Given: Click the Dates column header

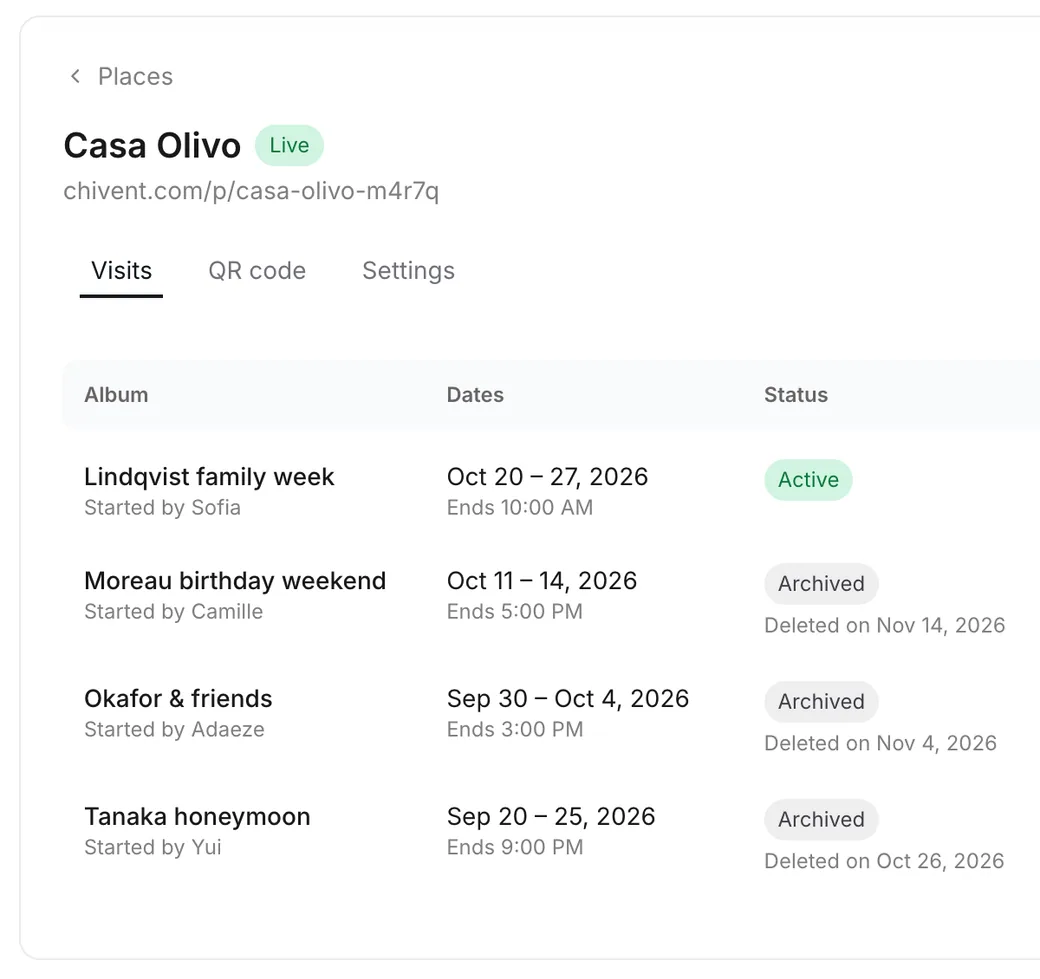Looking at the screenshot, I should click(x=475, y=395).
